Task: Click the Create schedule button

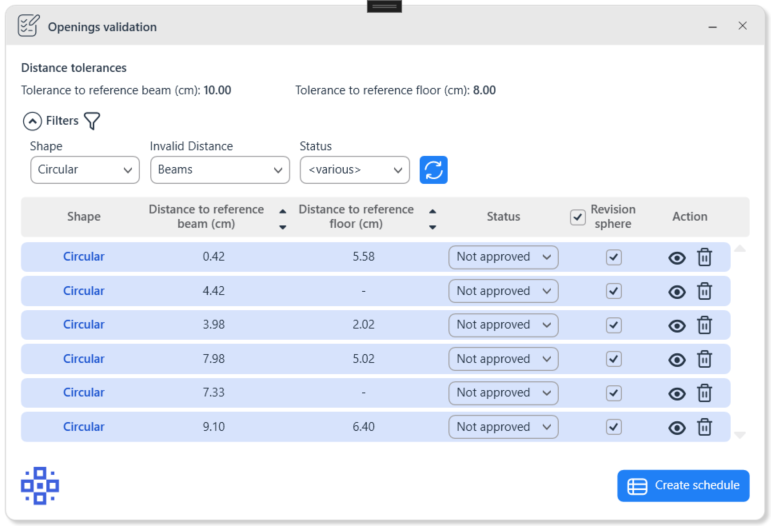Action: tap(683, 486)
